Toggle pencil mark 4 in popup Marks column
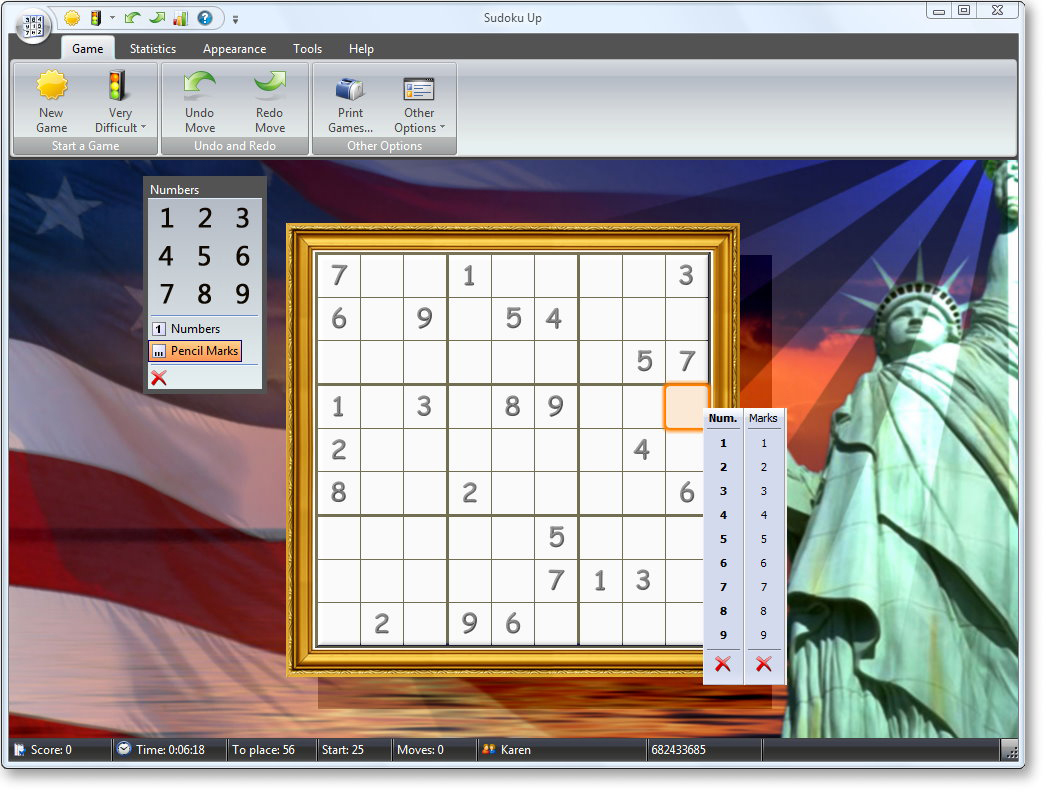Screen dimensions: 1049x796 764,516
